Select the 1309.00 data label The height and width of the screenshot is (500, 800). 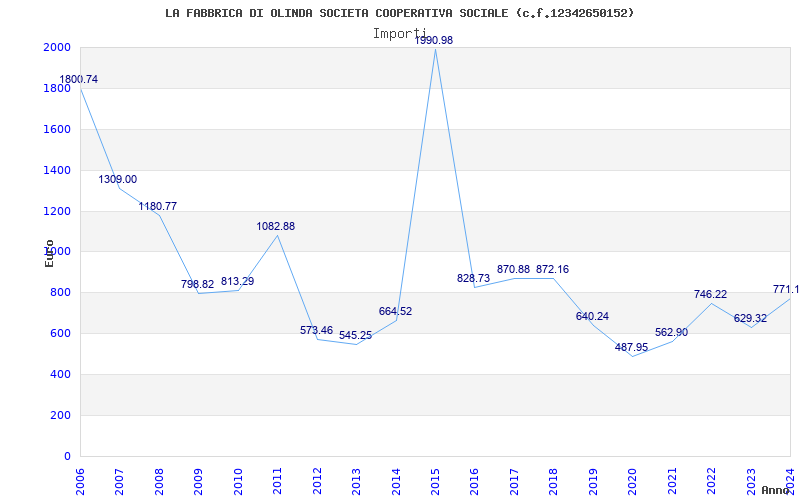[118, 180]
